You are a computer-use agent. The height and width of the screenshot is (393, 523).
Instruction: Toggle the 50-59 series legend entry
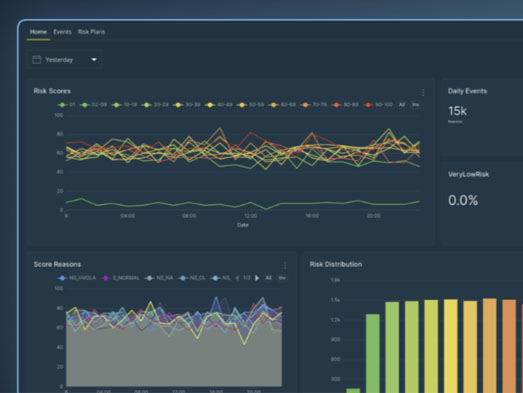(250, 105)
